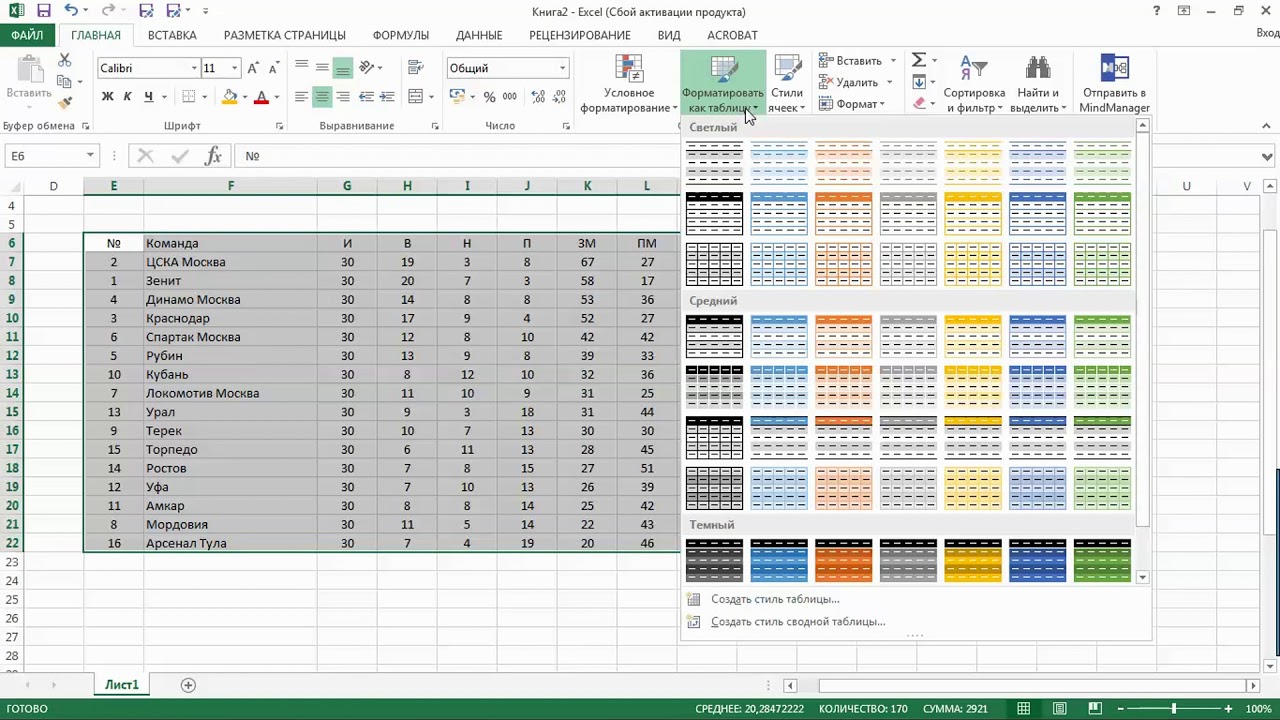Click the fill color bucket icon
Image resolution: width=1280 pixels, height=720 pixels.
click(230, 97)
